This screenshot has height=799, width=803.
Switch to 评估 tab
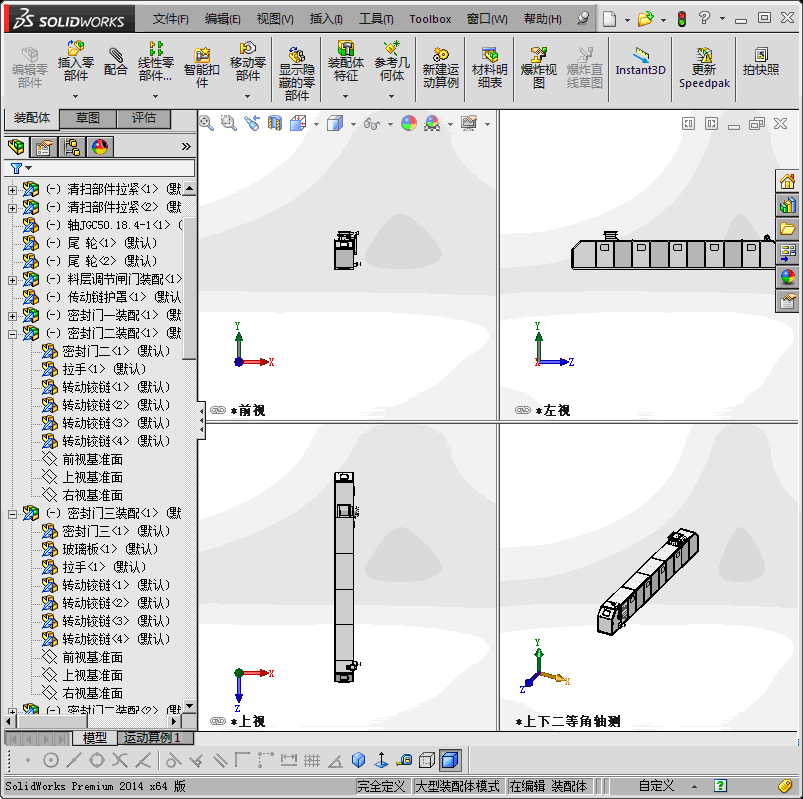(x=144, y=118)
